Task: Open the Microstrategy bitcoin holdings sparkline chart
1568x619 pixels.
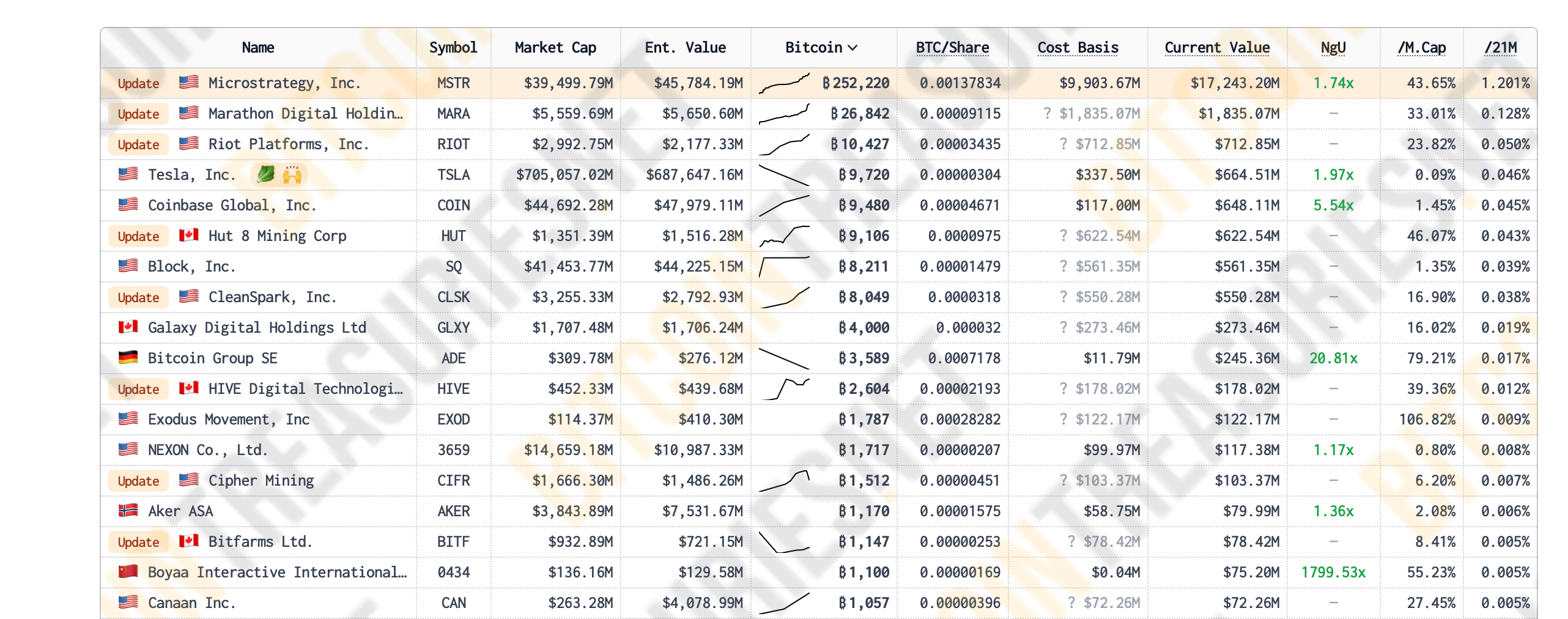Action: point(784,83)
